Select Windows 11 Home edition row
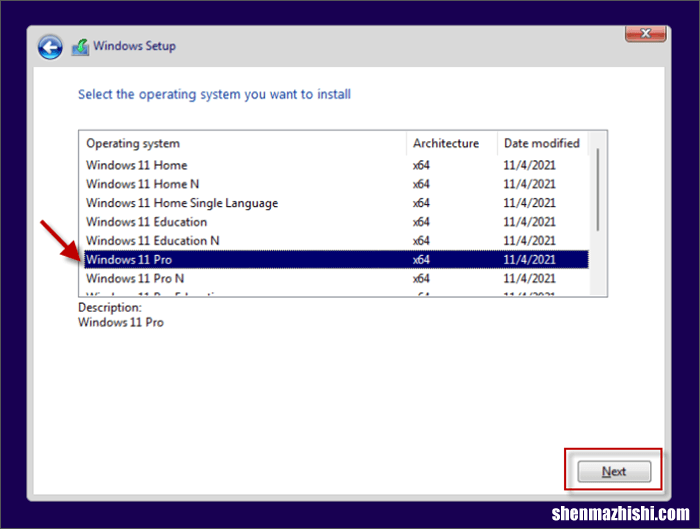 coord(337,165)
